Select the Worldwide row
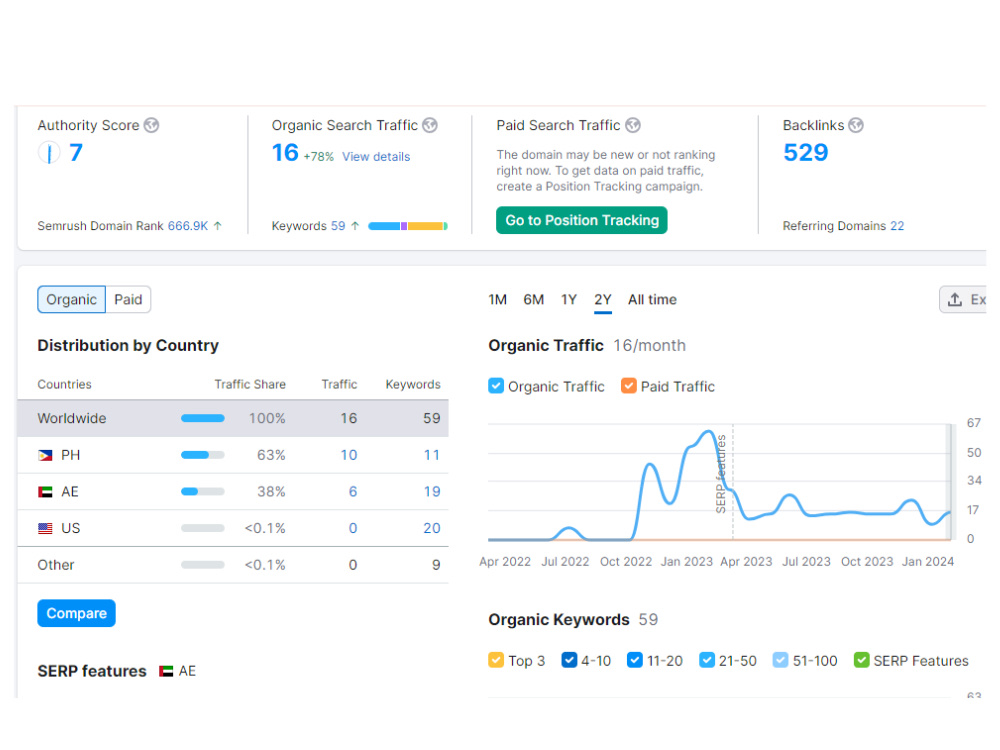1000x750 pixels. (233, 418)
